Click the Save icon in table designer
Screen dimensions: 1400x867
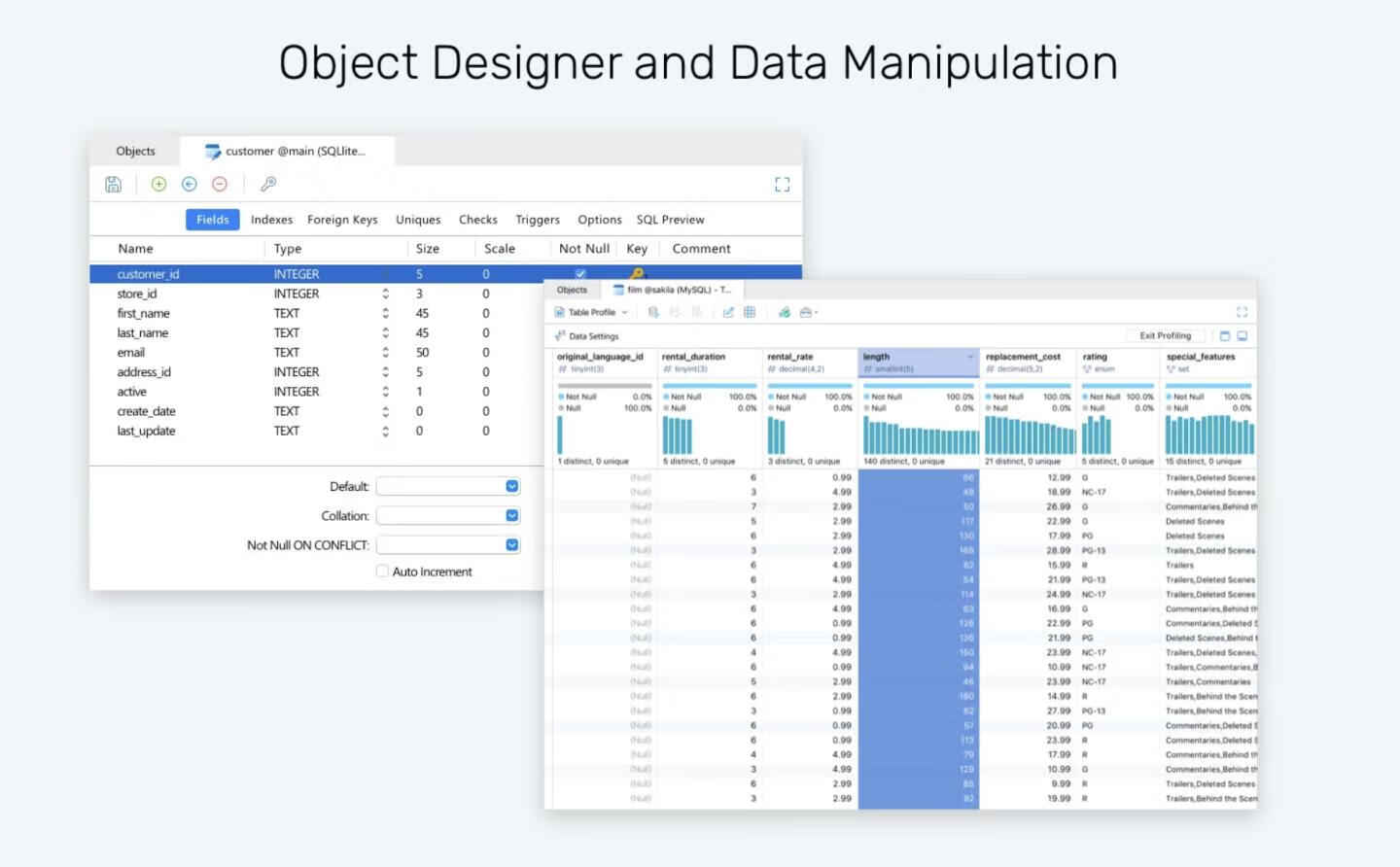pyautogui.click(x=114, y=185)
